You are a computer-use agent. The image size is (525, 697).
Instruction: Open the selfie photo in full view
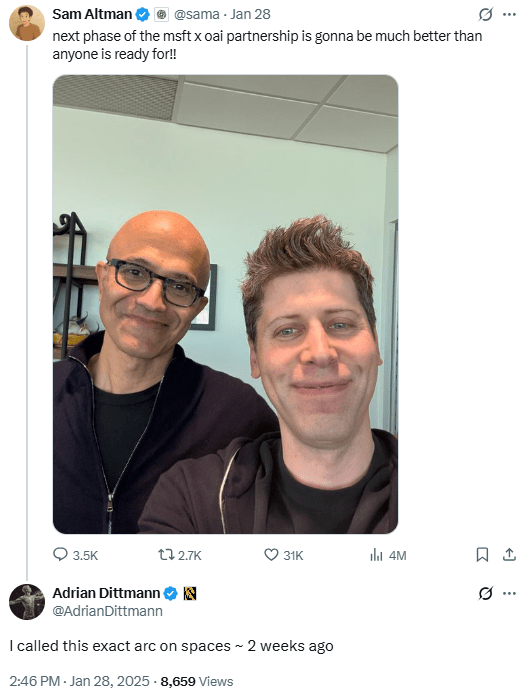225,304
